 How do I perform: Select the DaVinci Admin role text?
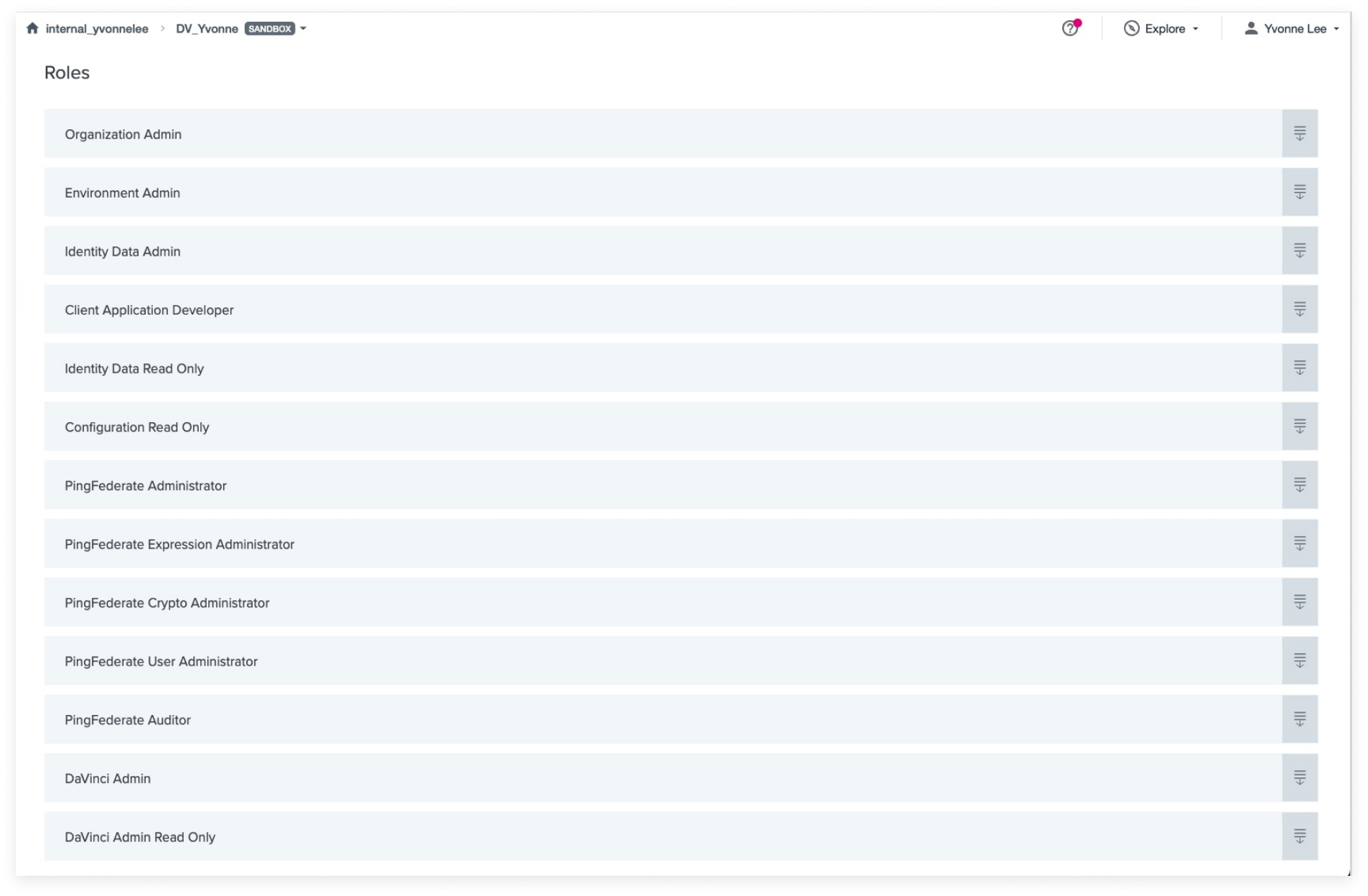pyautogui.click(x=108, y=779)
